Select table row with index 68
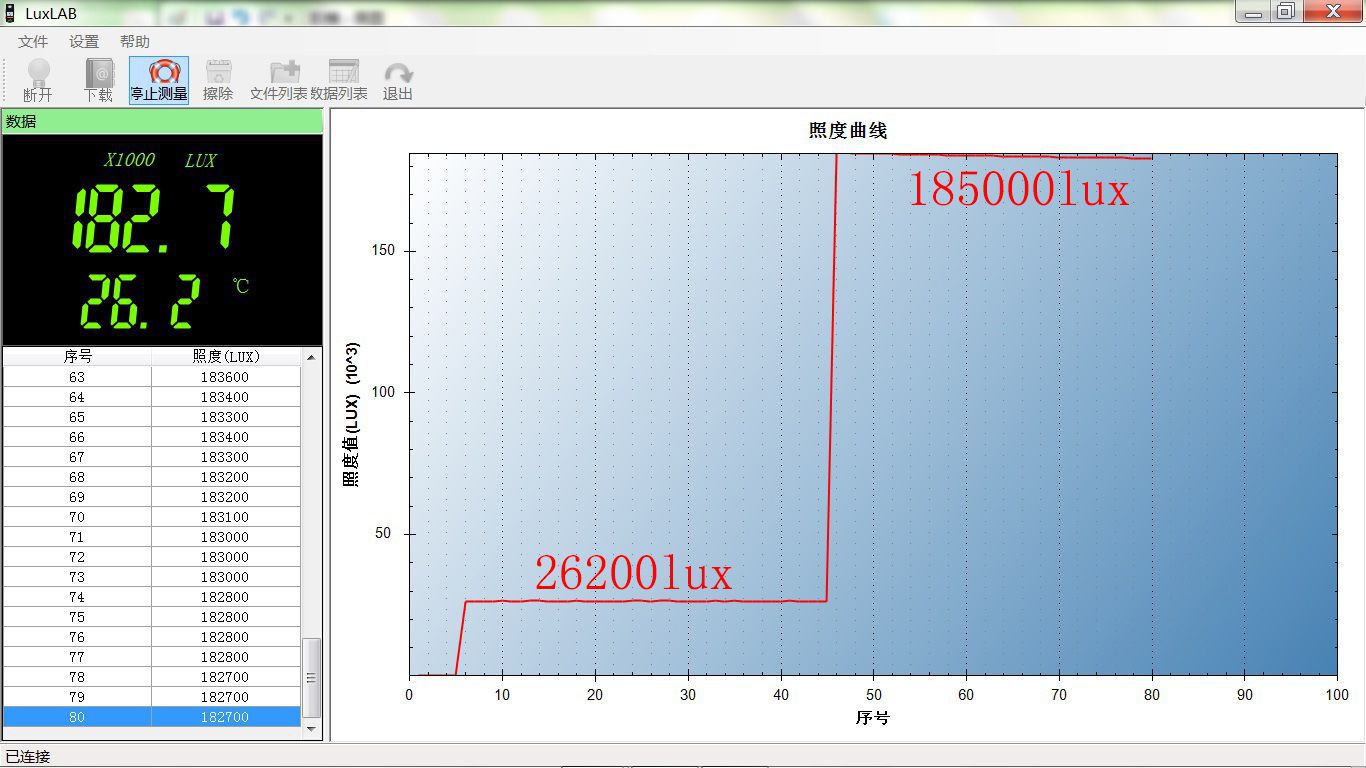Viewport: 1366px width, 768px height. point(152,477)
